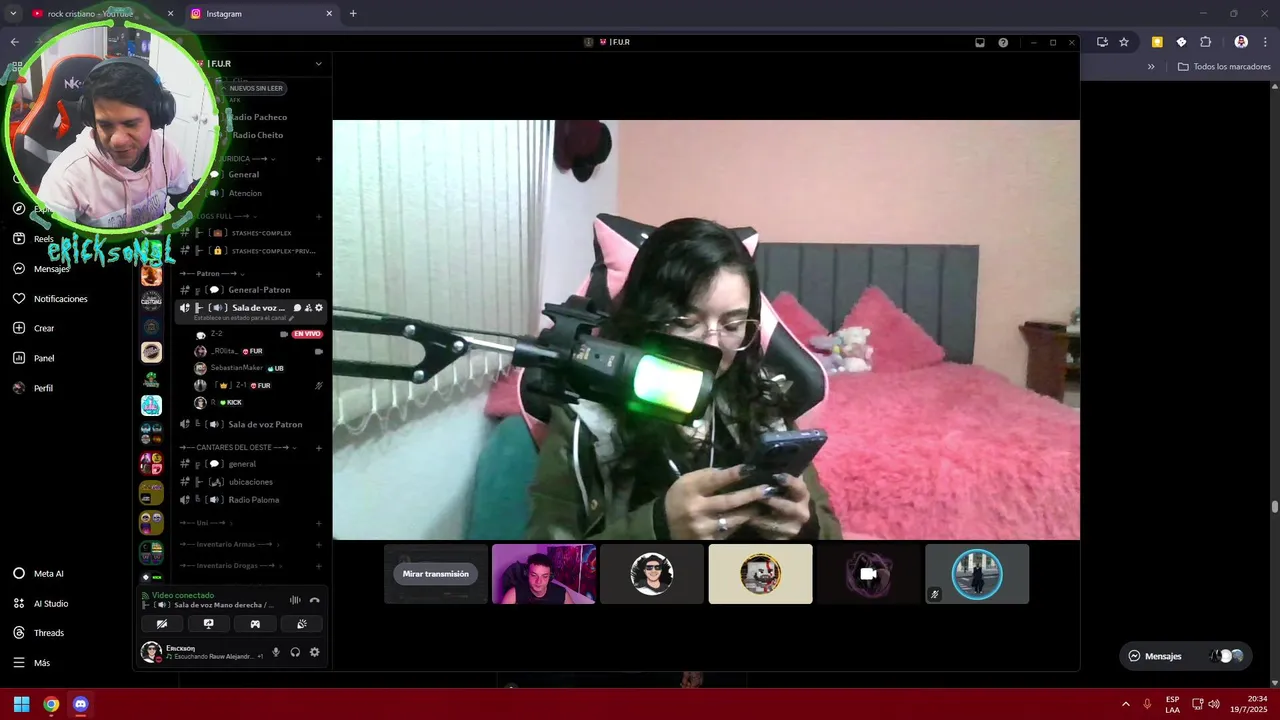1280x720 pixels.
Task: Select the purple-lit webcam participant thumbnail
Action: (544, 574)
